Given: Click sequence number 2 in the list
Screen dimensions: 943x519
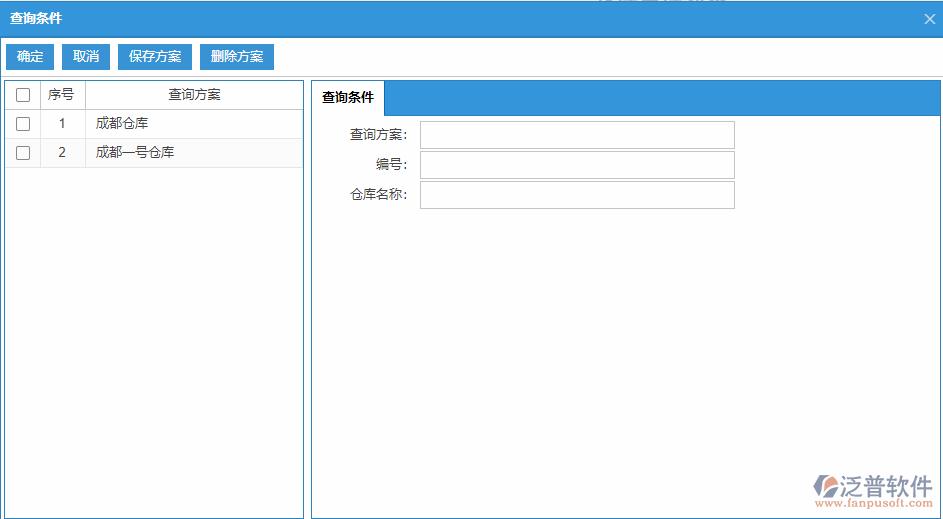Looking at the screenshot, I should [62, 153].
